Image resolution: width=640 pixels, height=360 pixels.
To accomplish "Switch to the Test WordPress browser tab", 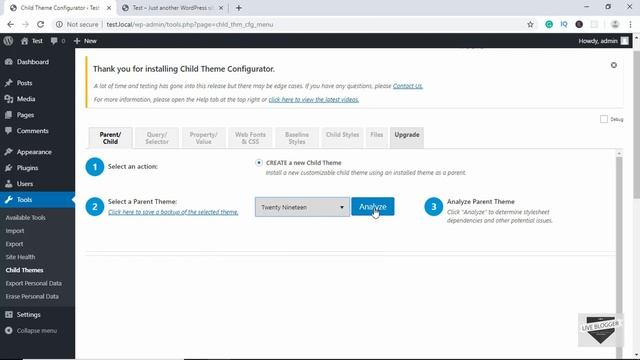I will 173,8.
